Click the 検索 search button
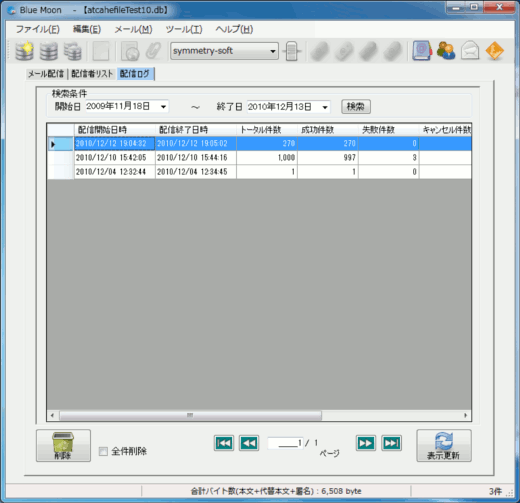Image resolution: width=520 pixels, height=503 pixels. [x=356, y=107]
